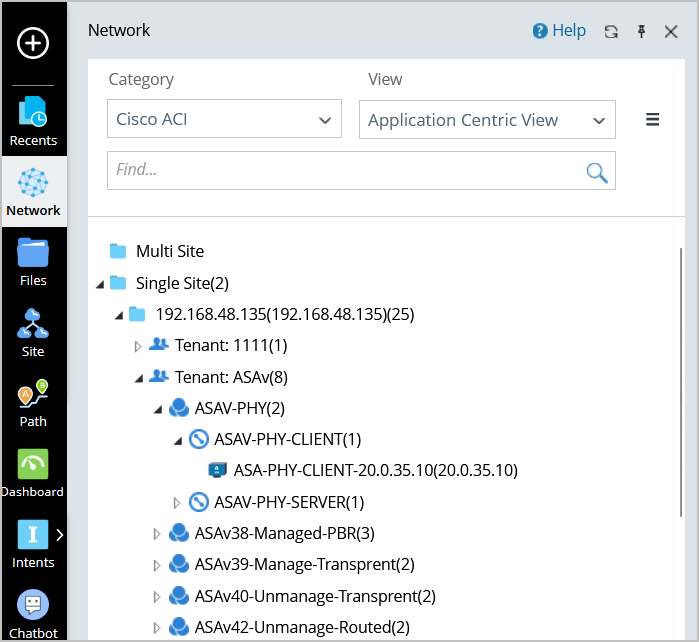The height and width of the screenshot is (642, 699).
Task: Open the Application Centric View dropdown
Action: [487, 120]
